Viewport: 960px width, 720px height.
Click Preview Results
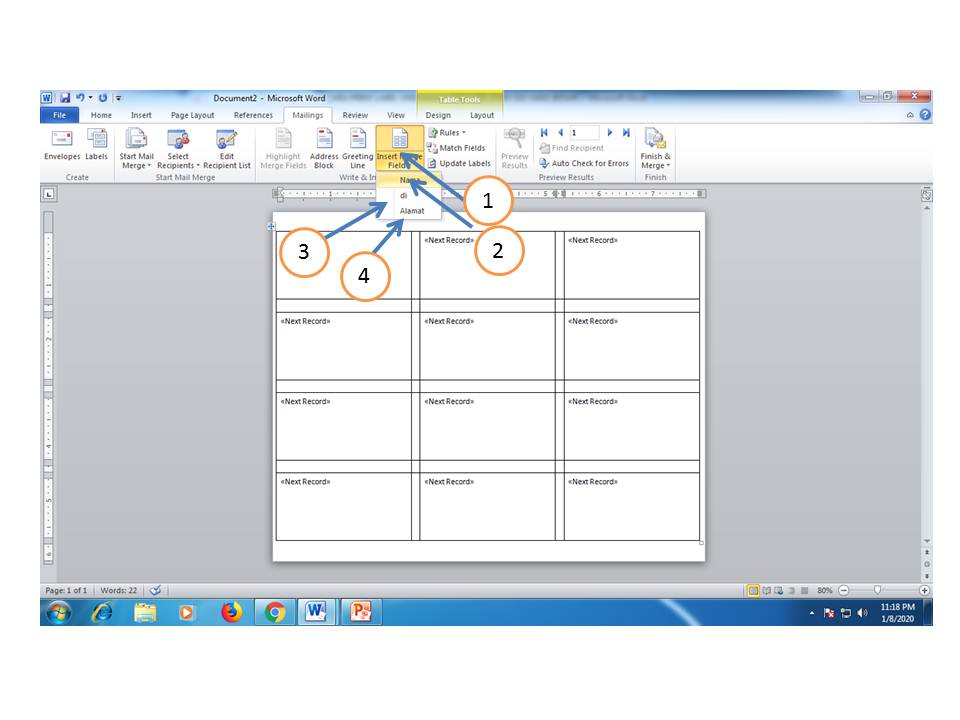point(514,149)
